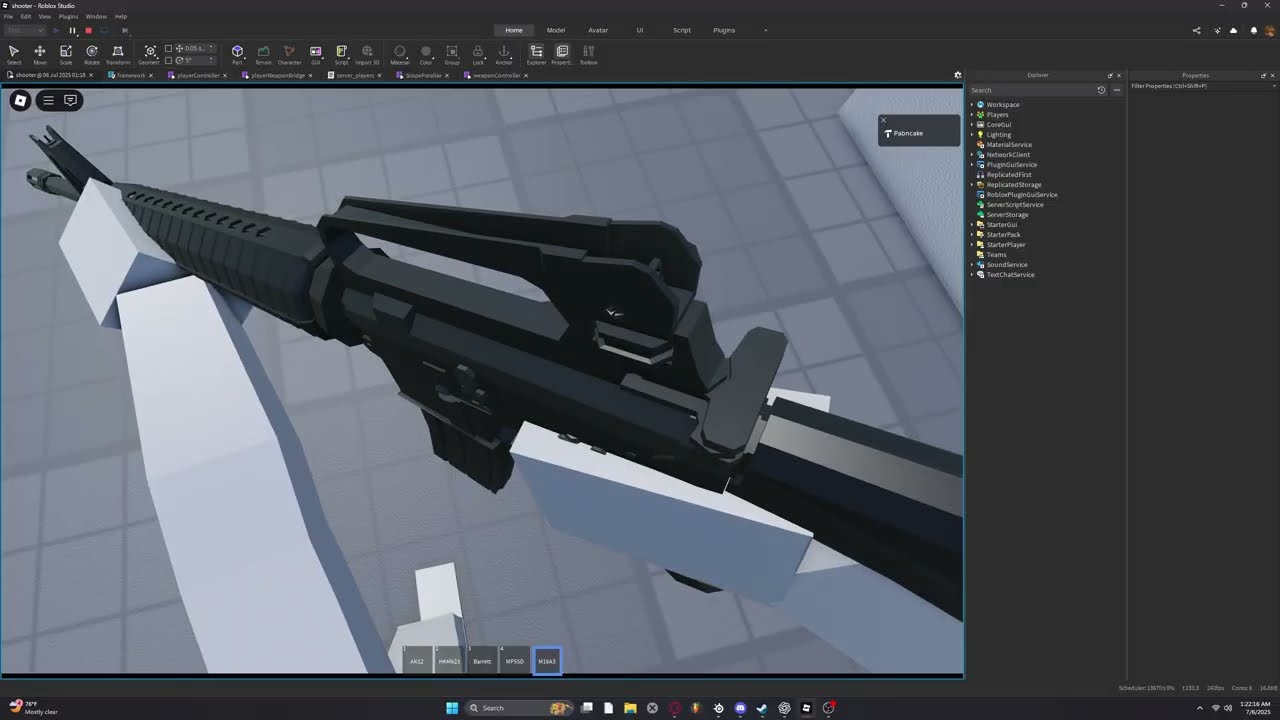Open the Windows Start menu

coord(451,708)
